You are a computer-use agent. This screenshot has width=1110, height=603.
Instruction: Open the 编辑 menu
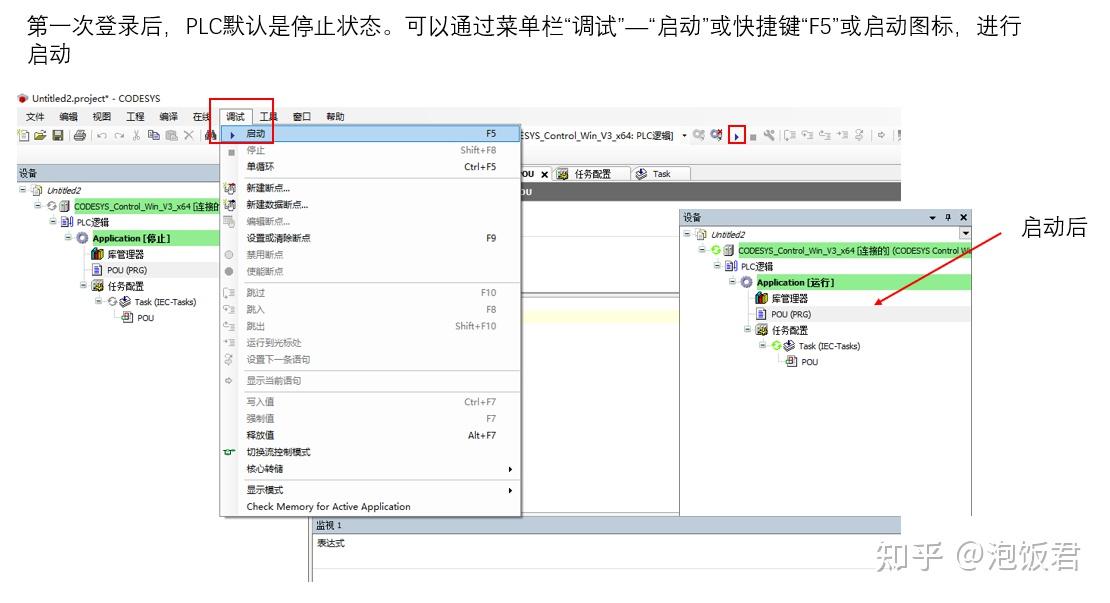[x=69, y=117]
